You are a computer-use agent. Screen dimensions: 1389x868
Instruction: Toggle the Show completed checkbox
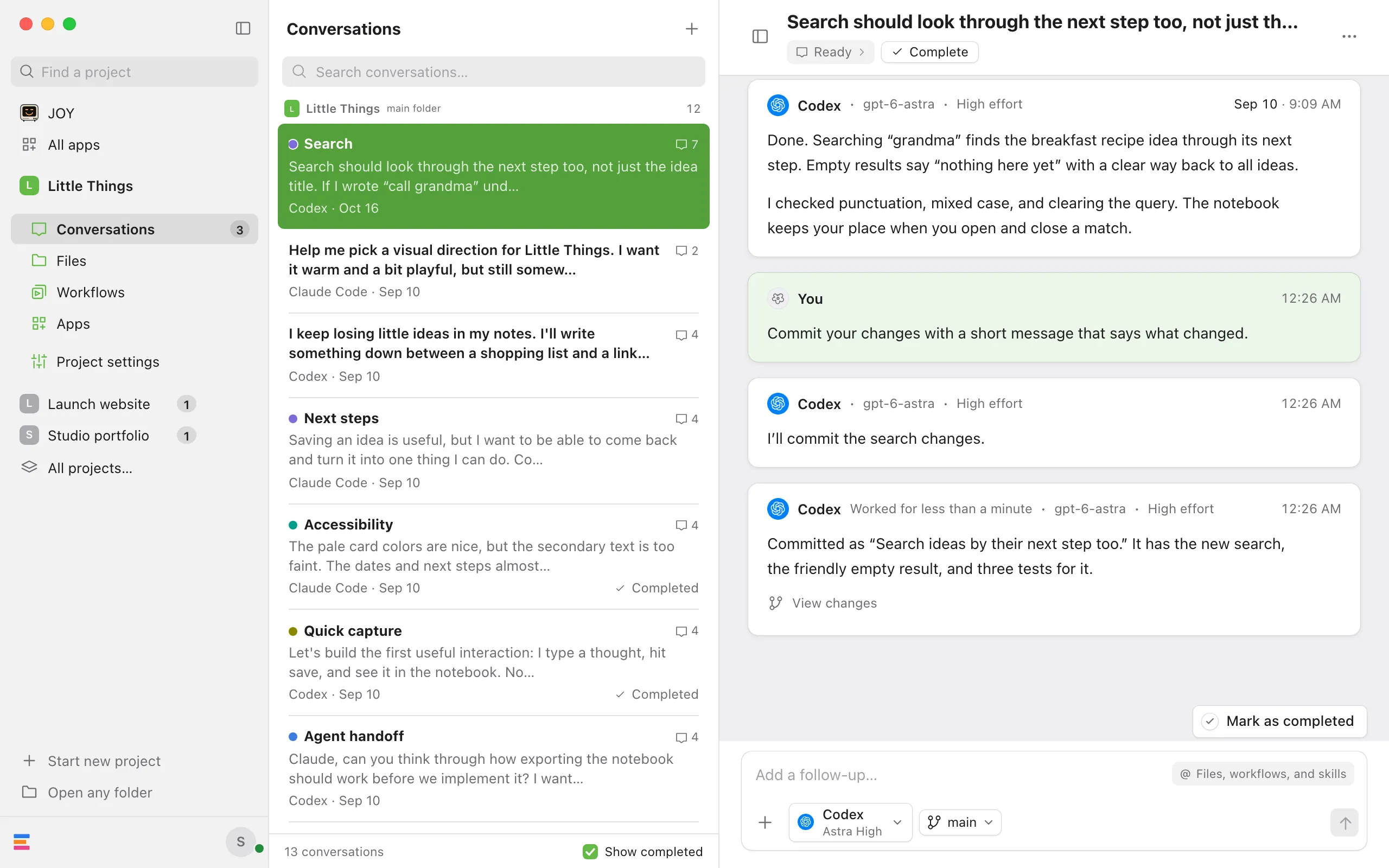(590, 851)
